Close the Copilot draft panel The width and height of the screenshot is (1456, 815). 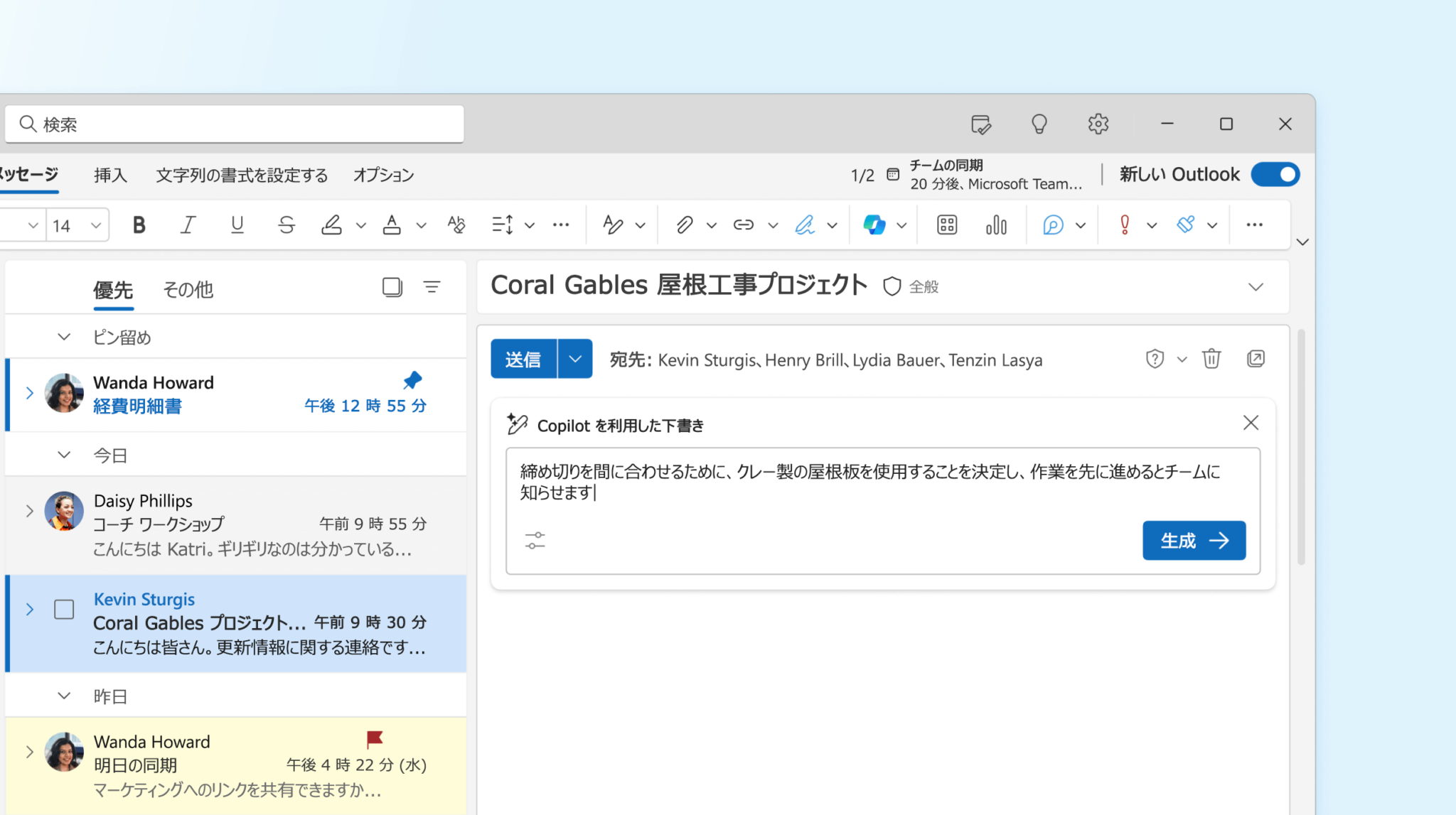pos(1251,423)
